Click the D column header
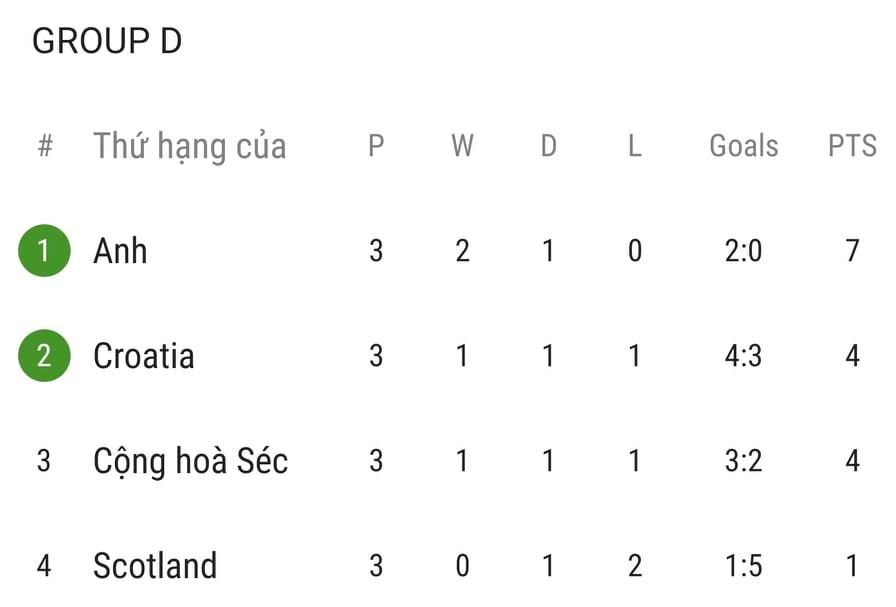896x607 pixels. click(x=548, y=146)
